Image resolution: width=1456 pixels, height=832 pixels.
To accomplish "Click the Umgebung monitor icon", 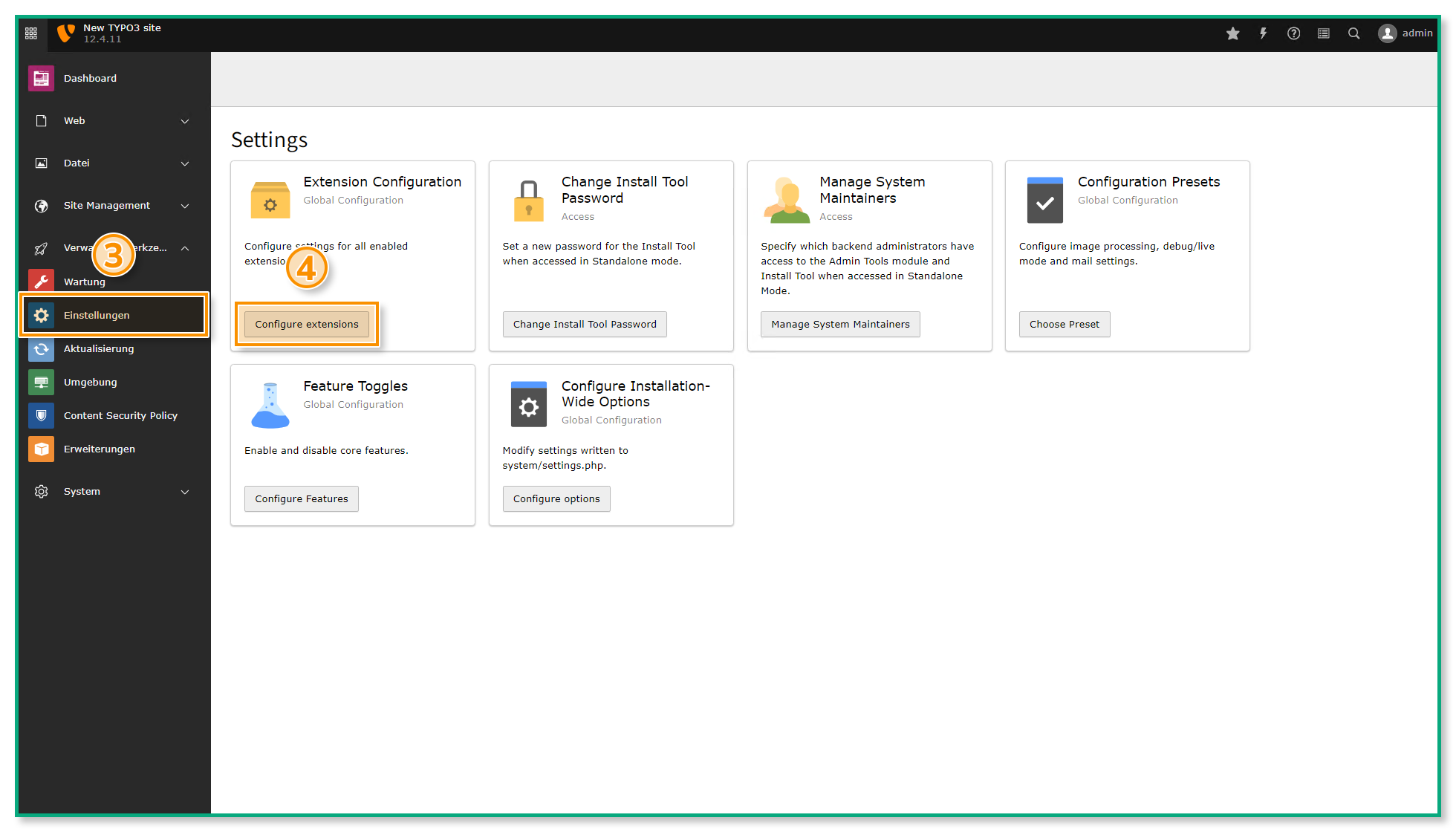I will pyautogui.click(x=42, y=382).
